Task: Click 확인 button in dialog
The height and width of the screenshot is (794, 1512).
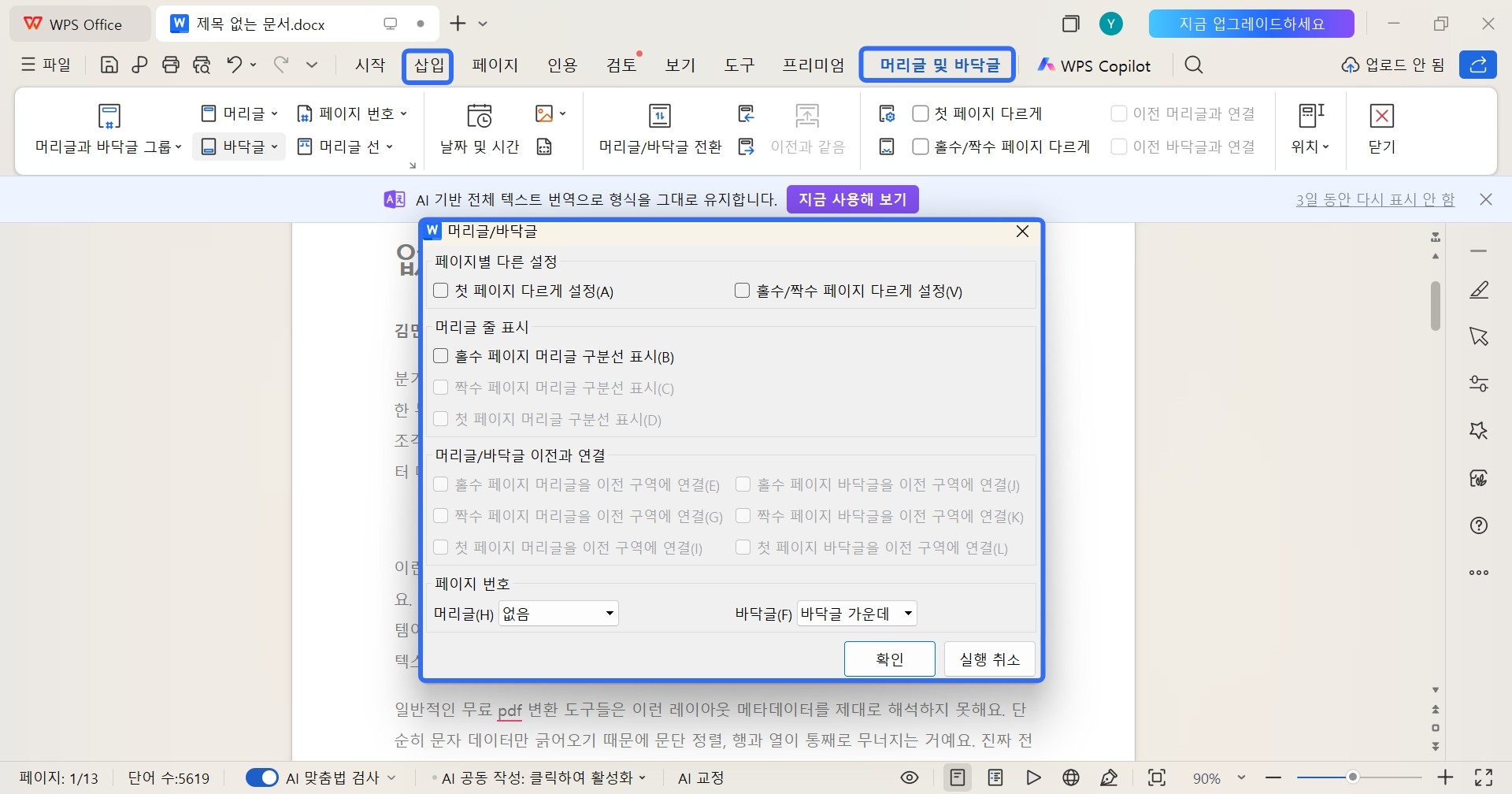Action: [890, 659]
